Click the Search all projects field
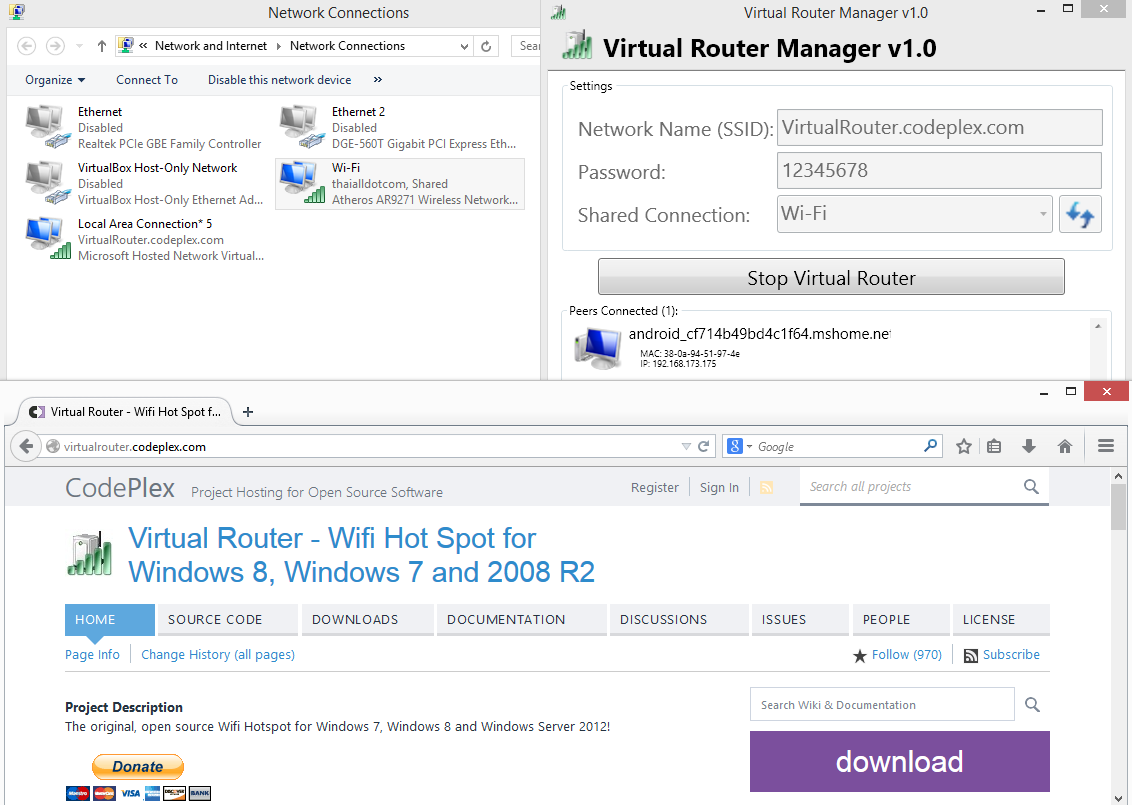Screen dimensions: 1132x805 pyautogui.click(x=910, y=487)
